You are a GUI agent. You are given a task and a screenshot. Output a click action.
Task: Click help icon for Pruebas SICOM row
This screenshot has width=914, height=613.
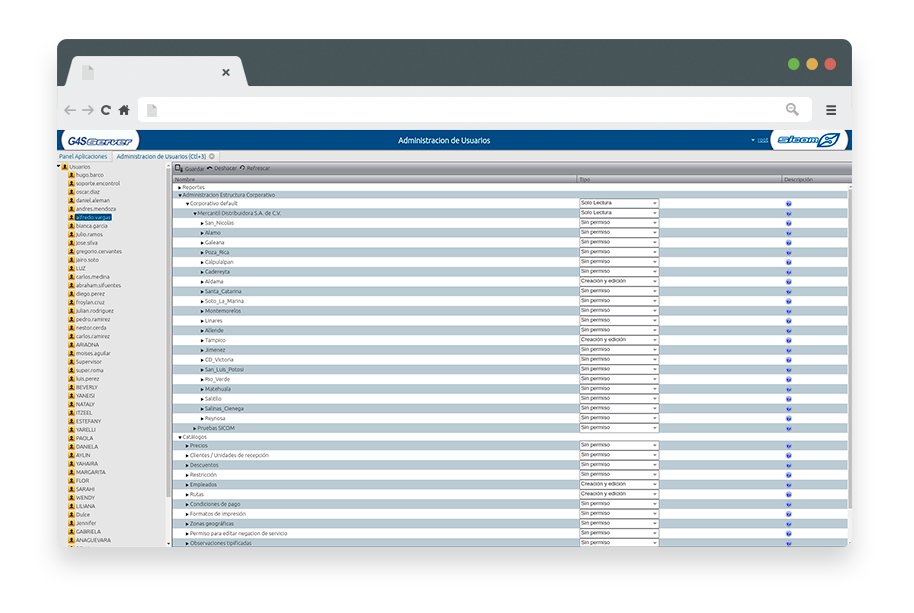point(789,428)
